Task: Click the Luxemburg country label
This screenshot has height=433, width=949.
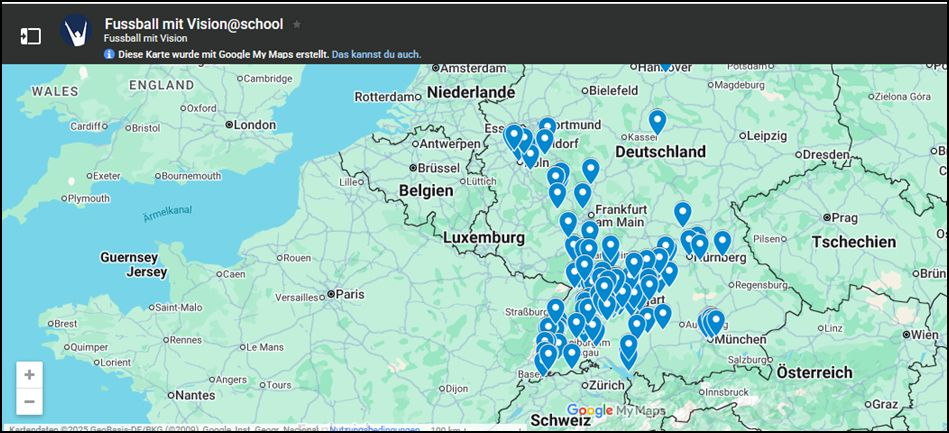Action: (x=484, y=238)
